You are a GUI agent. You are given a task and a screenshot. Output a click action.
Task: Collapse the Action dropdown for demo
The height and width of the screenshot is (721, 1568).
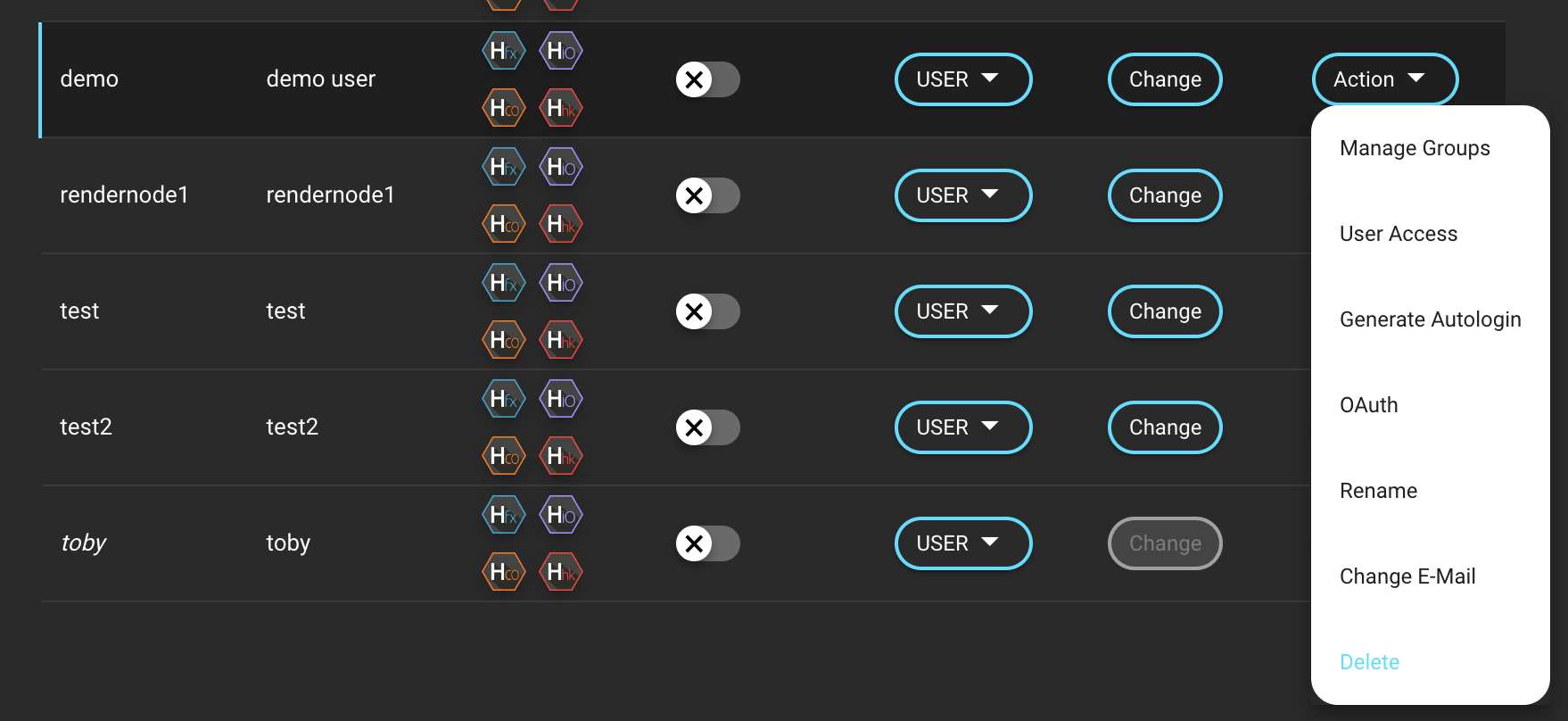tap(1383, 79)
